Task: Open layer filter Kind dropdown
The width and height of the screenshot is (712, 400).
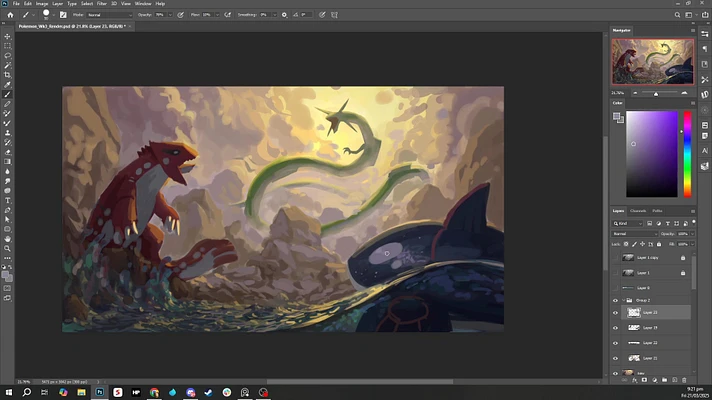Action: [628, 223]
